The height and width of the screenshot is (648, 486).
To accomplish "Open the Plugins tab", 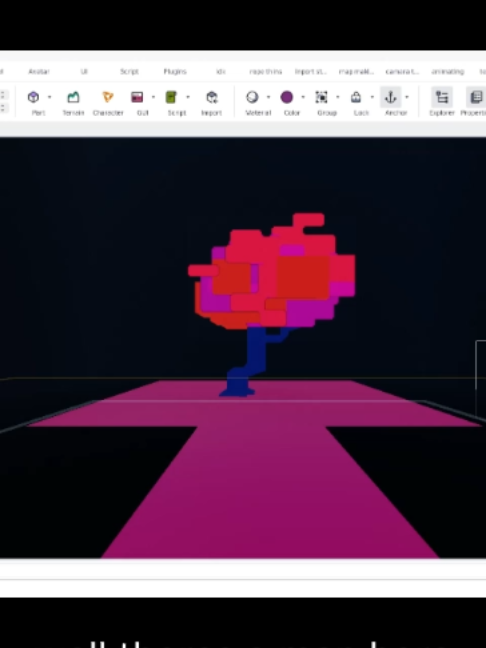I will 175,71.
